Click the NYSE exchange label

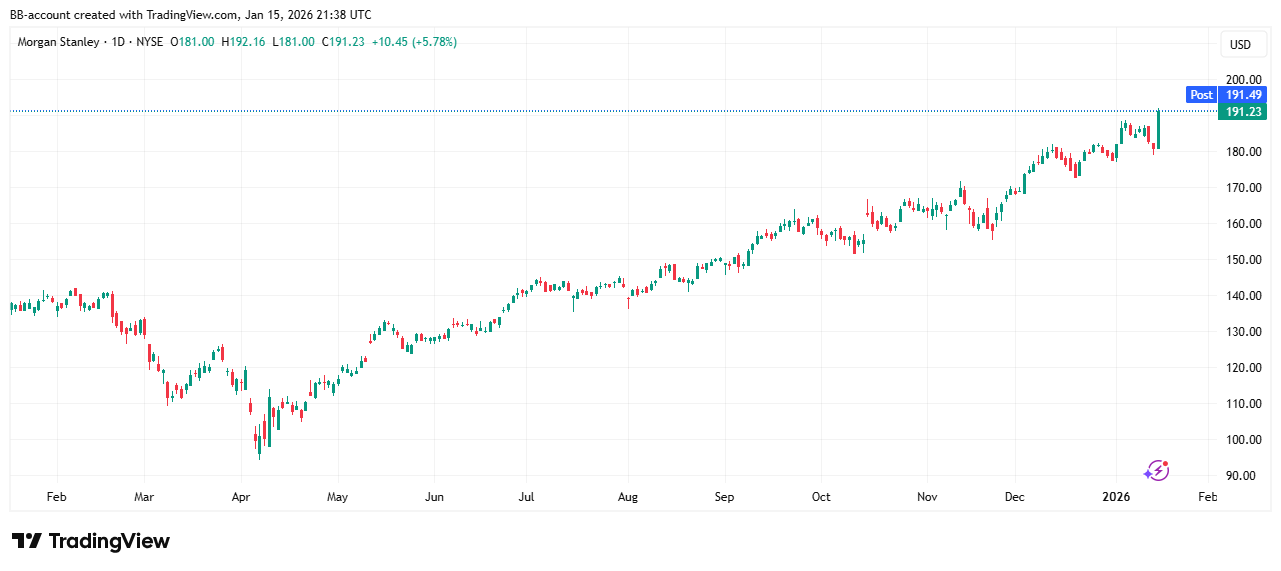[x=149, y=42]
